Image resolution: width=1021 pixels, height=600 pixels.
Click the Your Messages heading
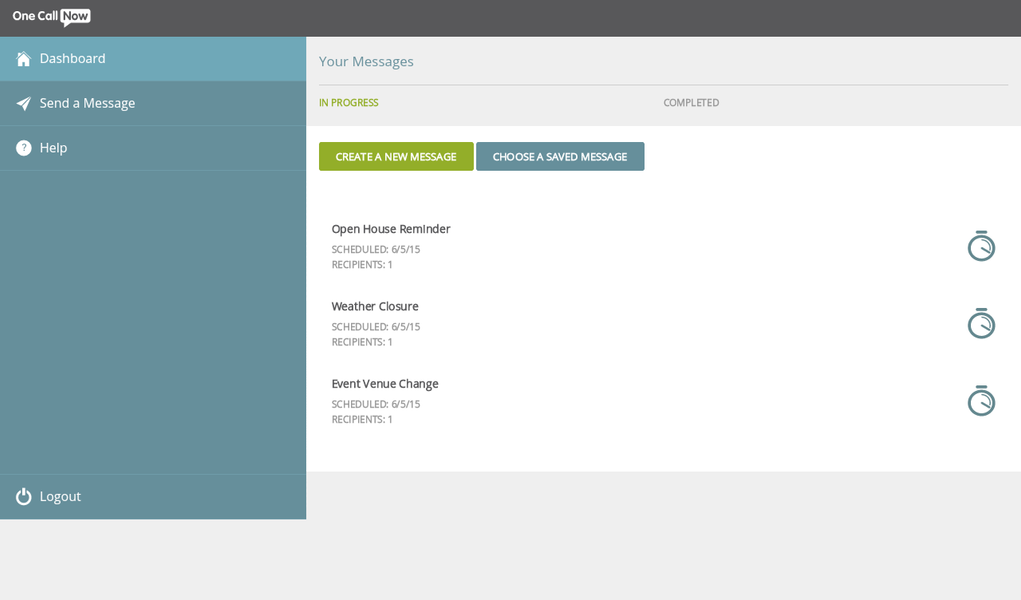tap(366, 61)
